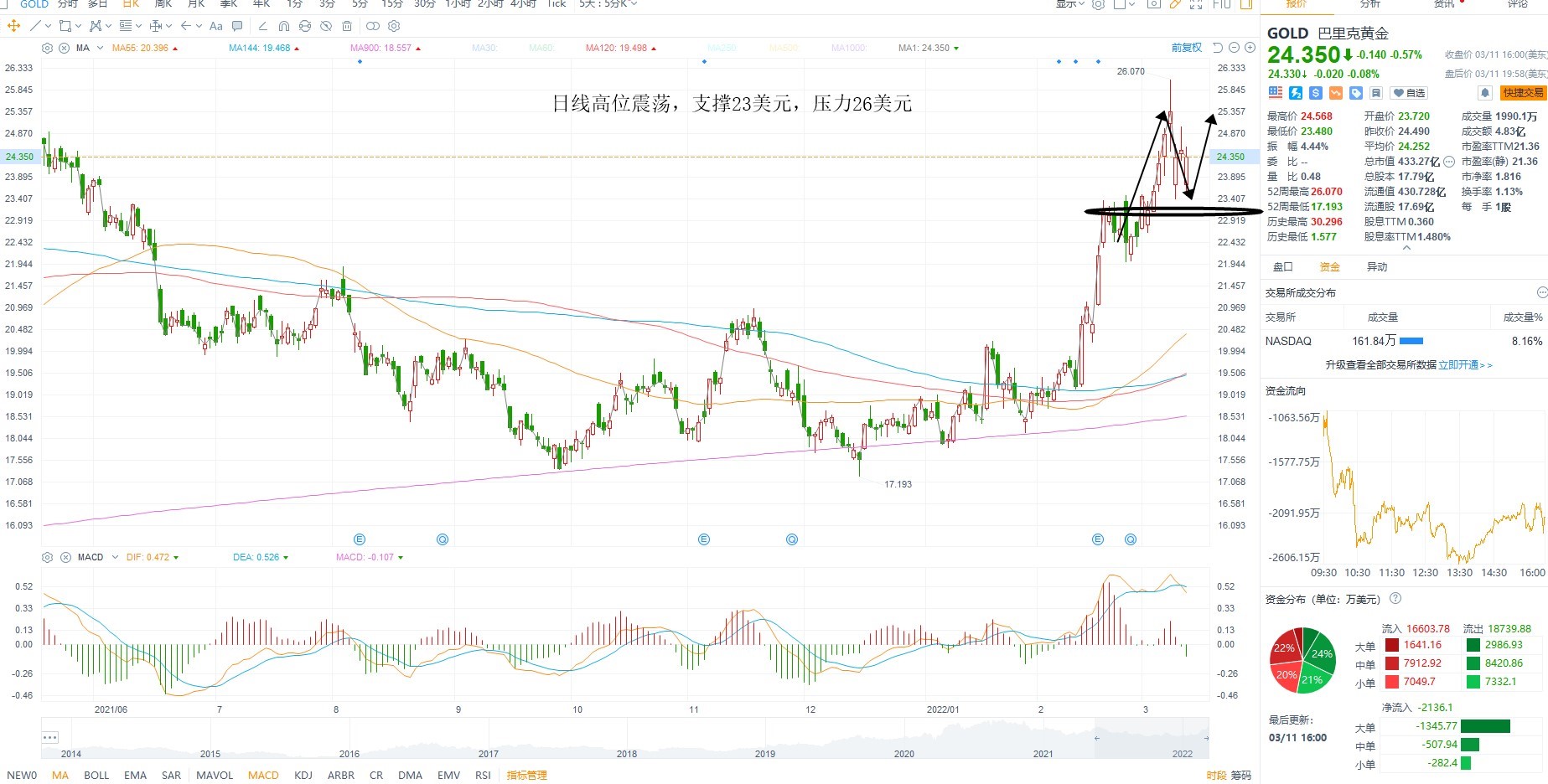Select the crosshair move cursor tool
The height and width of the screenshot is (784, 1548).
[13, 26]
